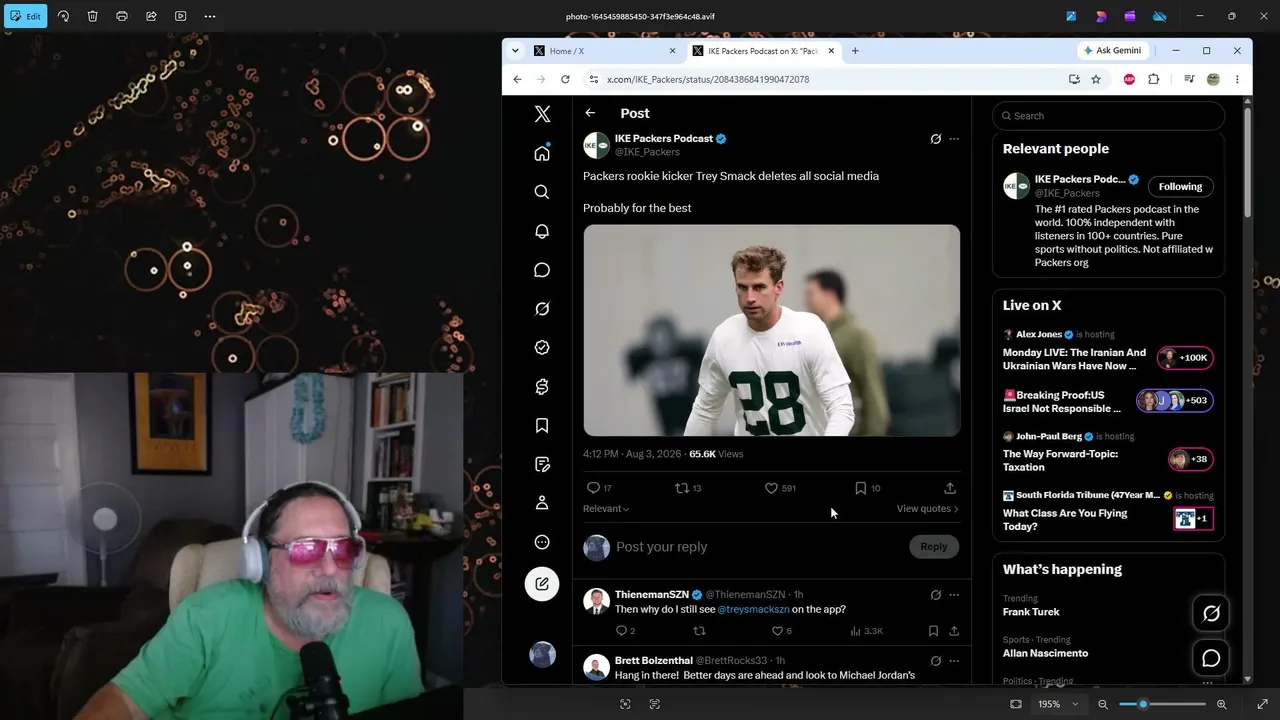Open the Chrome extensions puzzle icon
This screenshot has width=1280, height=720.
click(1153, 79)
